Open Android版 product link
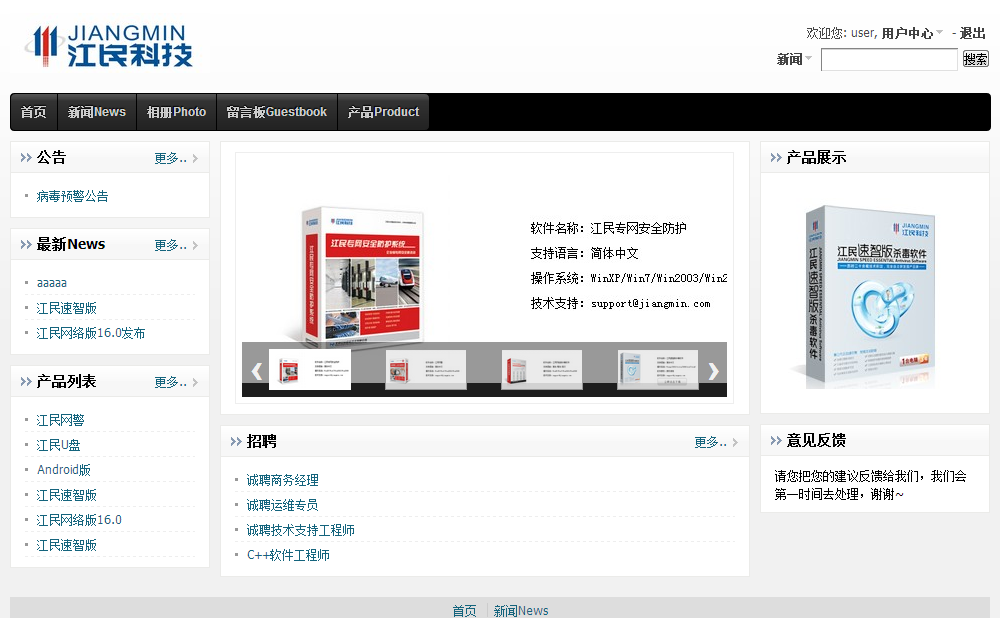The image size is (1000, 618). coord(64,470)
